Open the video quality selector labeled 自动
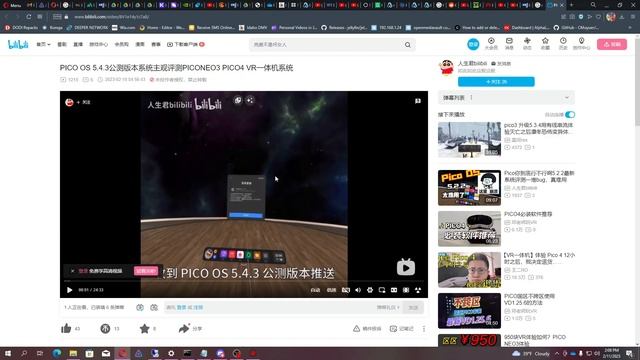This screenshot has height=360, width=640. pos(315,290)
